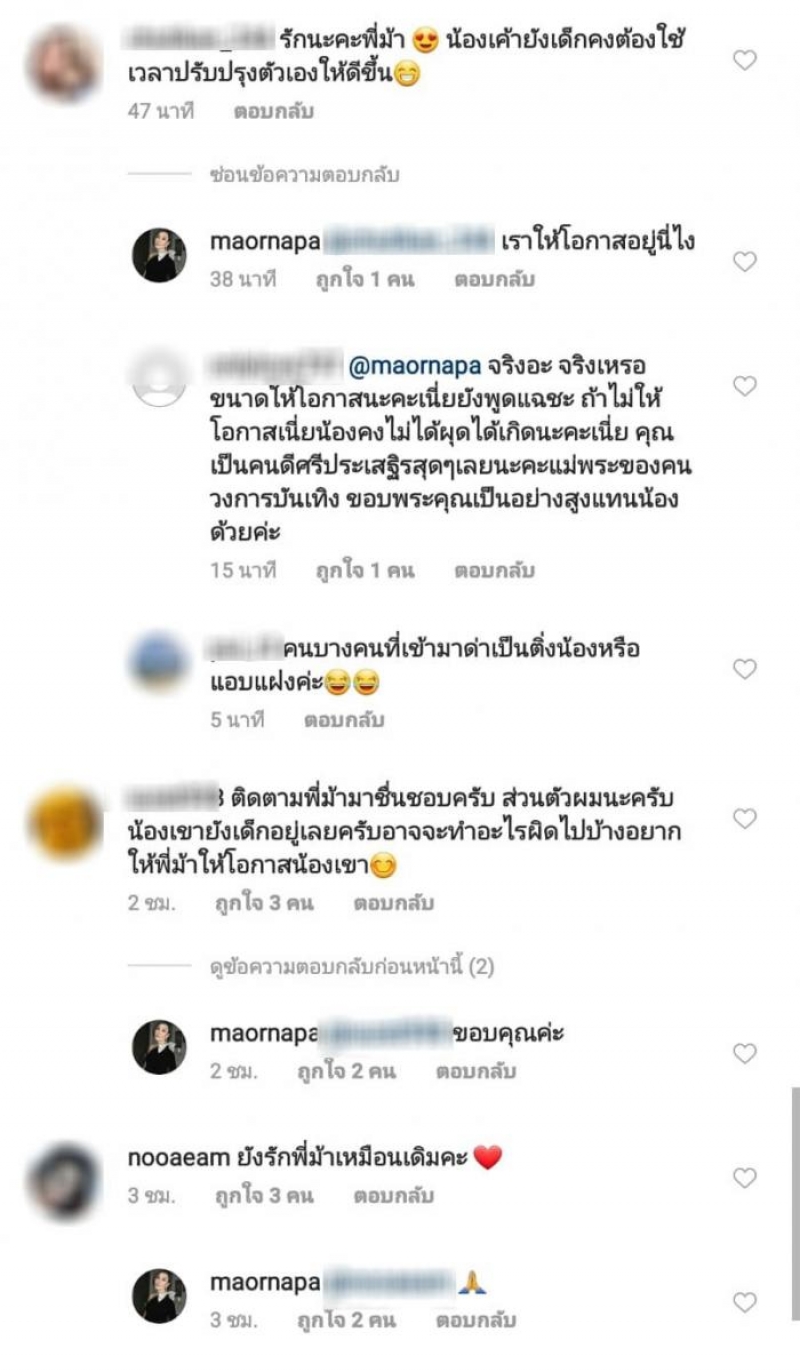Like maornapa's ขอบคุณค่ะ reply
The height and width of the screenshot is (1372, 800).
745,1053
